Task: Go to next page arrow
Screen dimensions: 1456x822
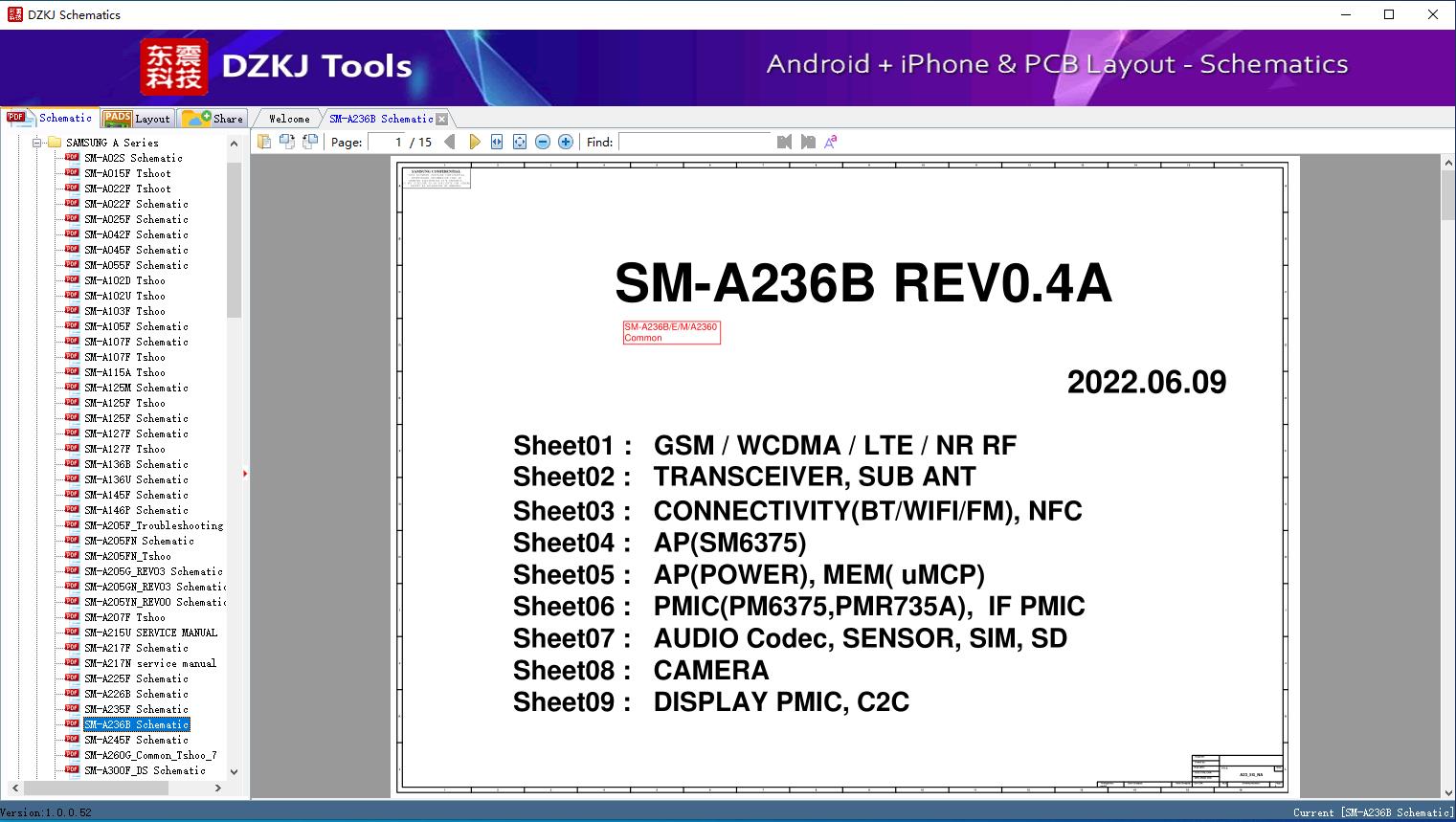Action: [x=474, y=142]
